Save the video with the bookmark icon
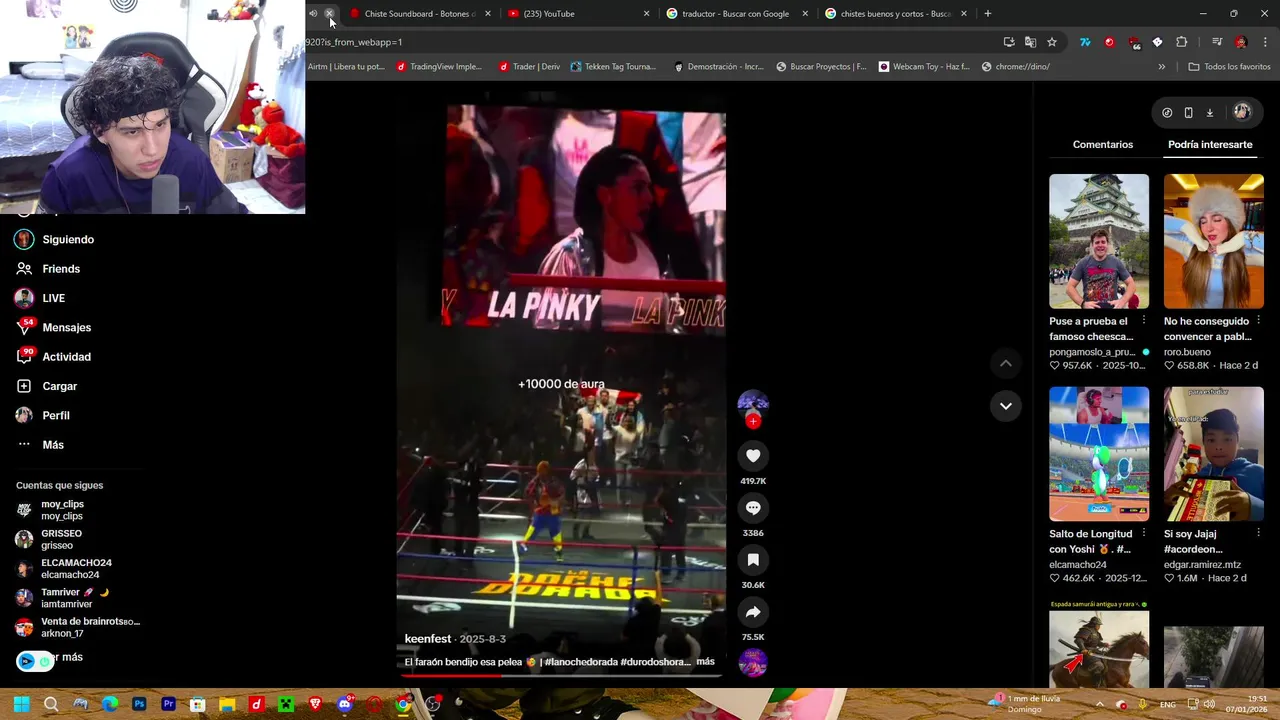Image resolution: width=1280 pixels, height=720 pixels. (x=753, y=560)
